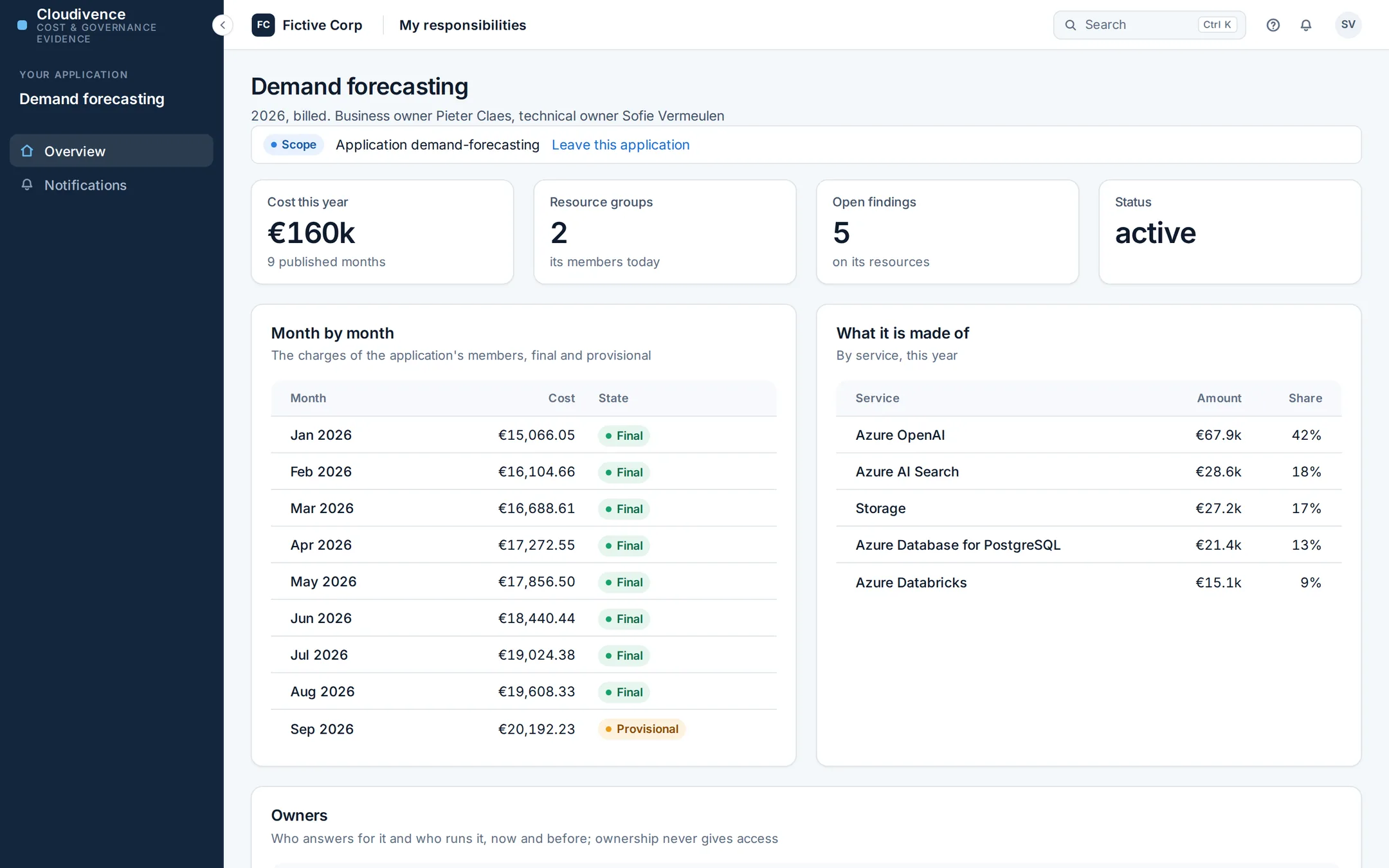Open the Open findings card
Viewport: 1389px width, 868px height.
(947, 231)
